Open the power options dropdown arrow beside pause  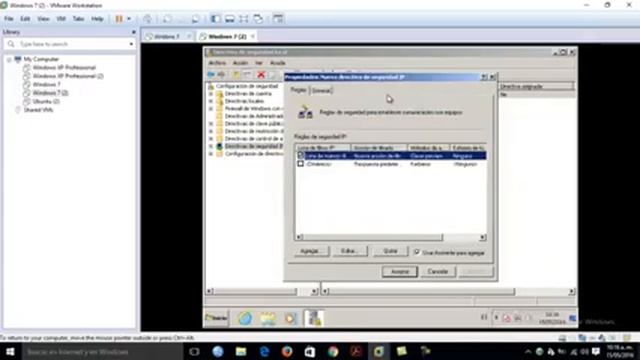point(129,19)
